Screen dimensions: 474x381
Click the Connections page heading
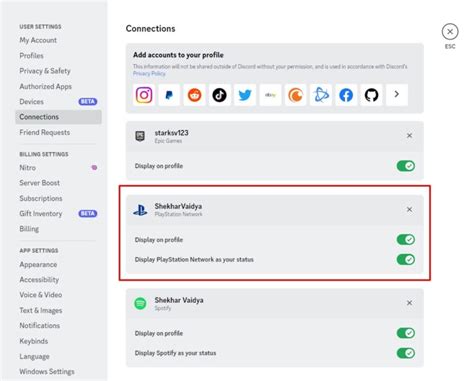pyautogui.click(x=150, y=29)
